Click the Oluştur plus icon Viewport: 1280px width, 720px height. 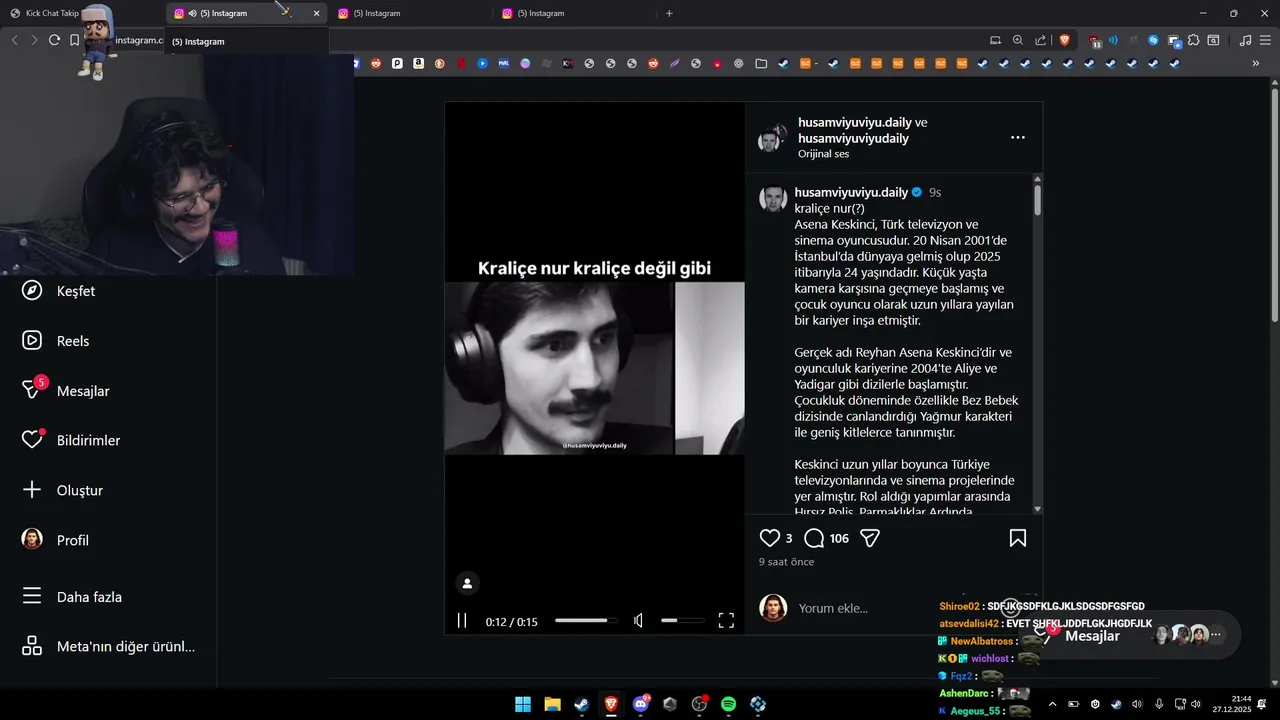pyautogui.click(x=32, y=490)
